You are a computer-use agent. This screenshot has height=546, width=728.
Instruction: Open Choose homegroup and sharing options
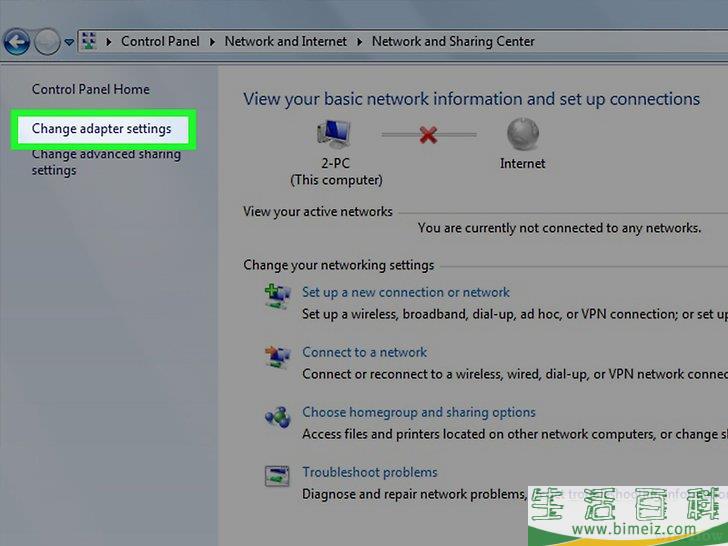(418, 412)
